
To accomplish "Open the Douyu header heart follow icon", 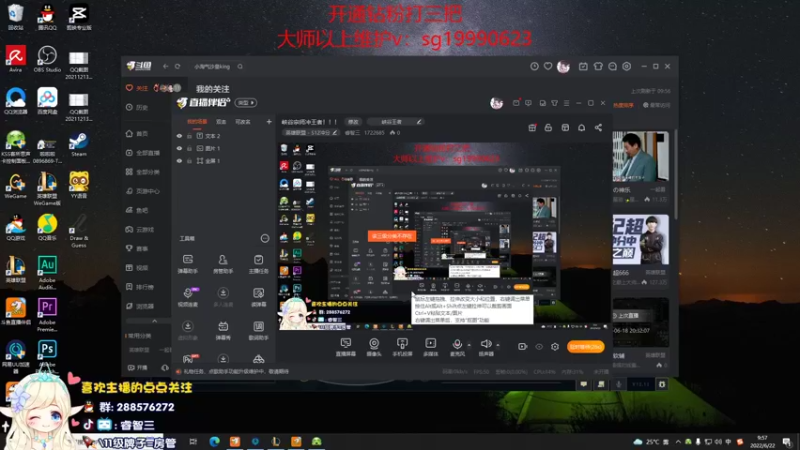I will [548, 66].
